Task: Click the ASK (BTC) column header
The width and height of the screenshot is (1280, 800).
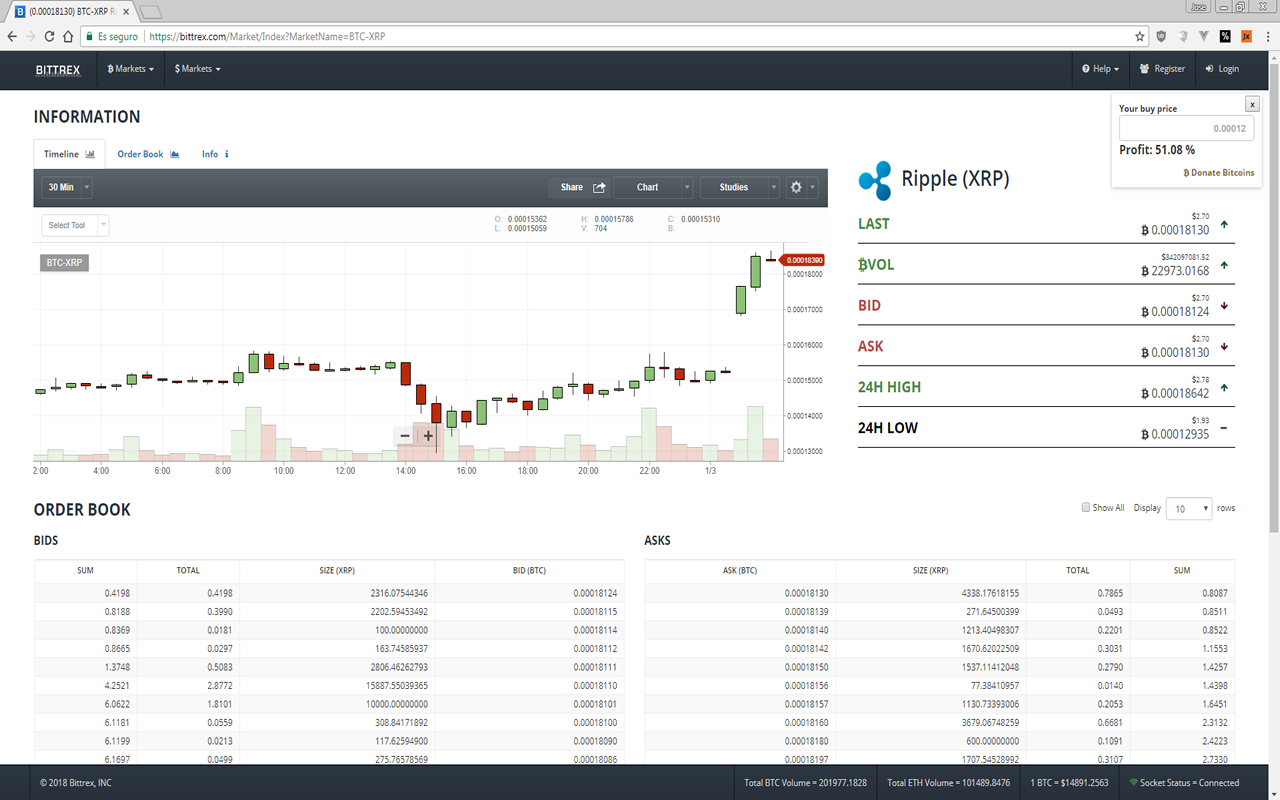Action: (x=740, y=570)
